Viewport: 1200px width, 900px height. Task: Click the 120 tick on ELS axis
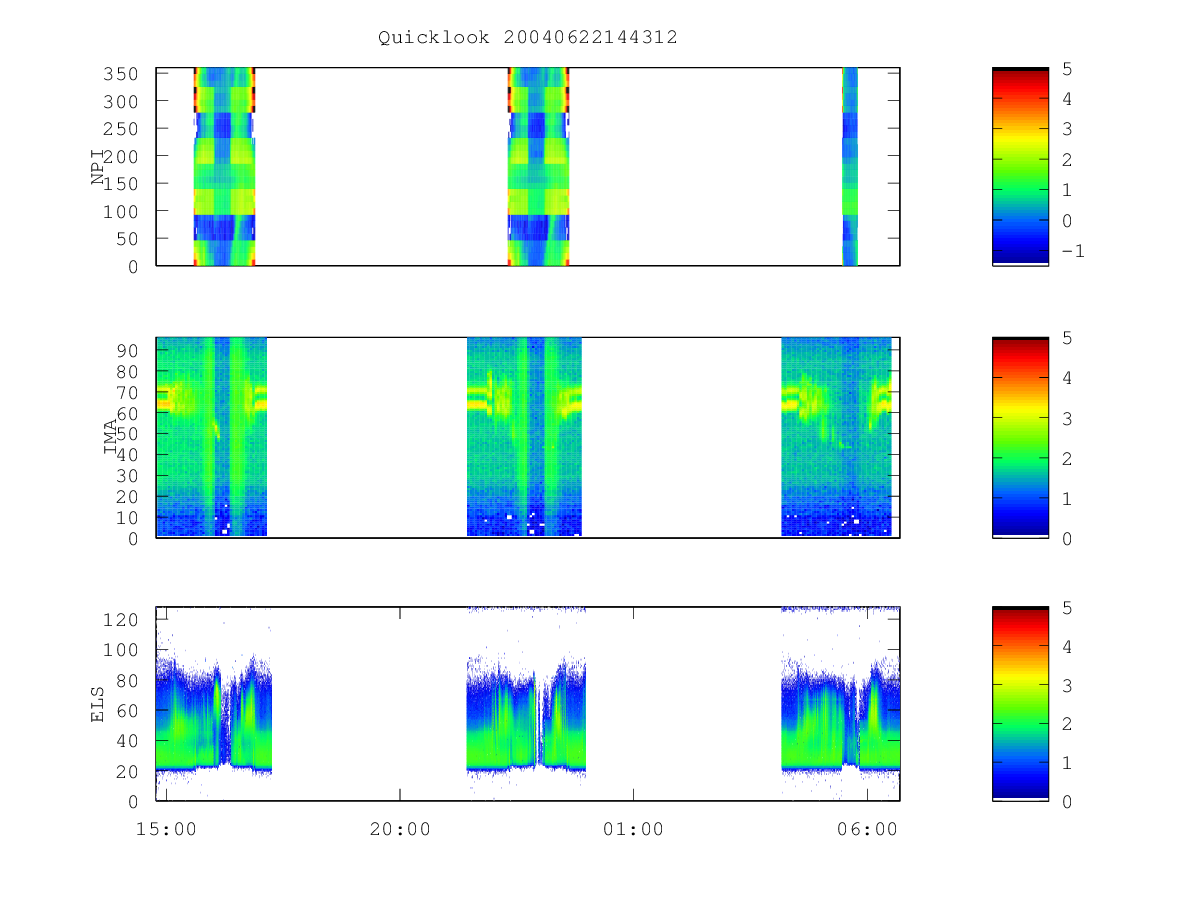click(x=123, y=619)
